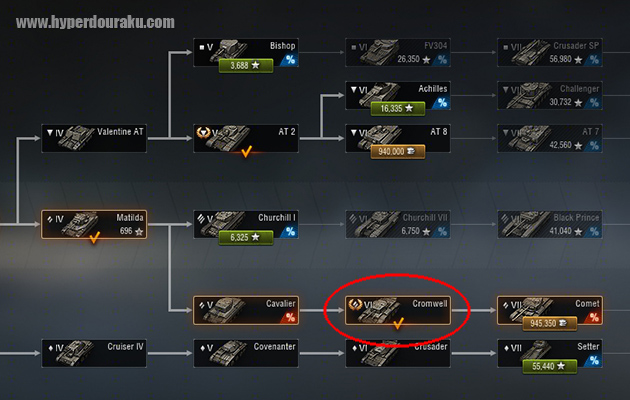Click the Churchill I percent icon
The image size is (630, 400).
coord(290,232)
